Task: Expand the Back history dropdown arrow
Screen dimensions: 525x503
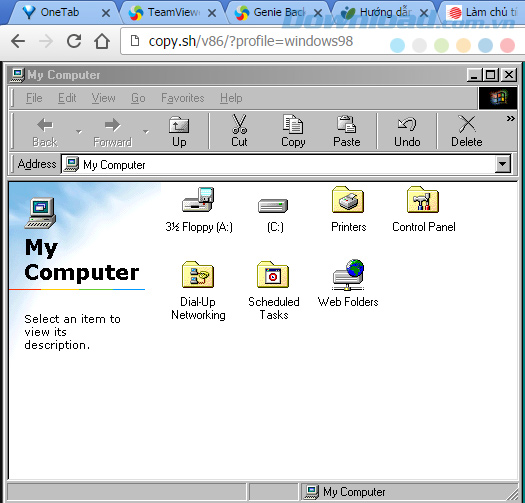Action: (79, 132)
